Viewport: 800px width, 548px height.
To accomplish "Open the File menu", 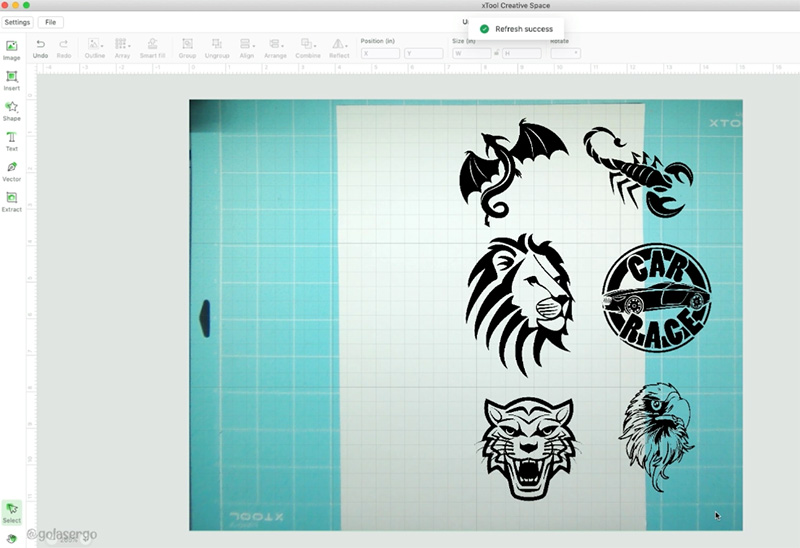I will [50, 22].
